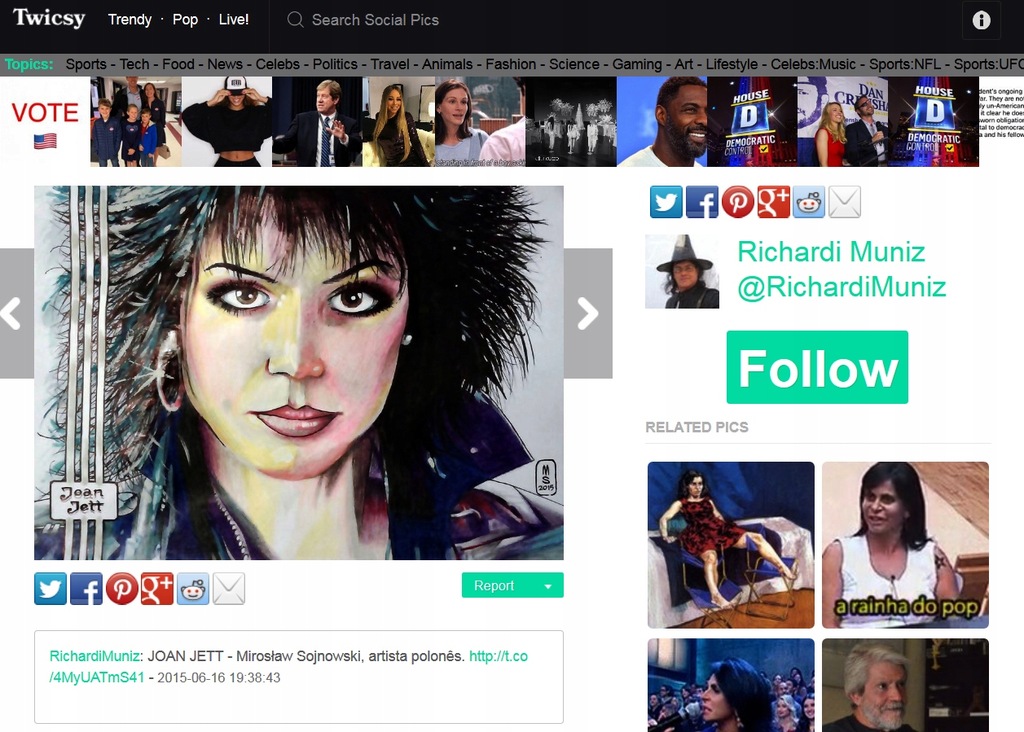1024x732 pixels.
Task: Open the Pop section
Action: (185, 20)
